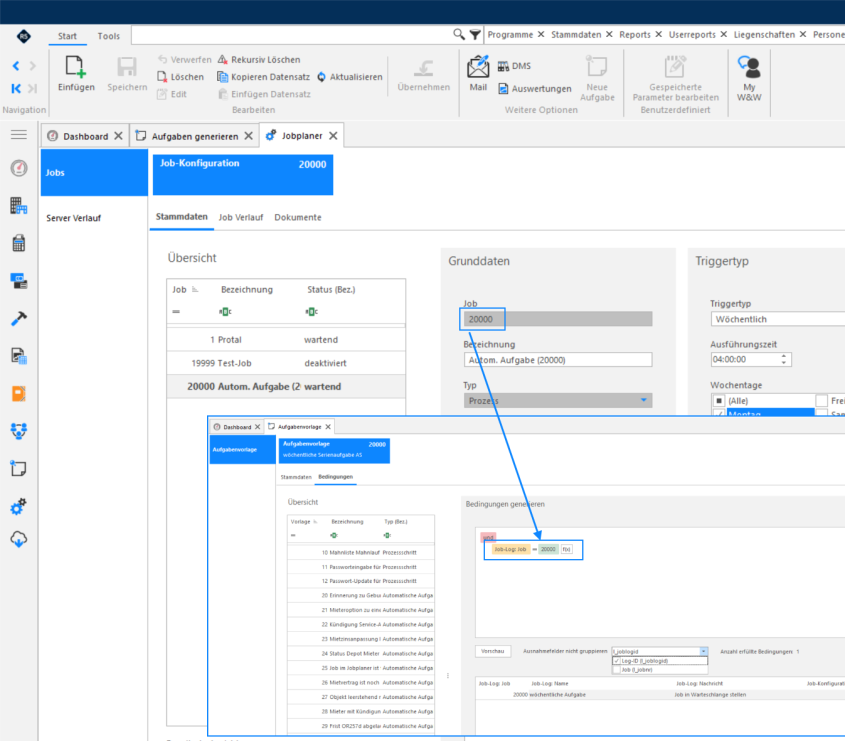Open the hamburger menu in the sidebar

tap(19, 134)
